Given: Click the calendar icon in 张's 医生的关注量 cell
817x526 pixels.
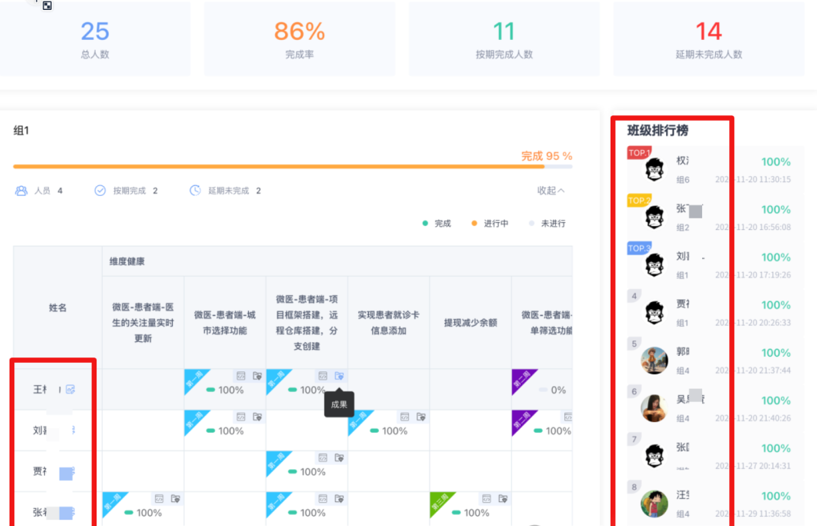Looking at the screenshot, I should point(159,498).
